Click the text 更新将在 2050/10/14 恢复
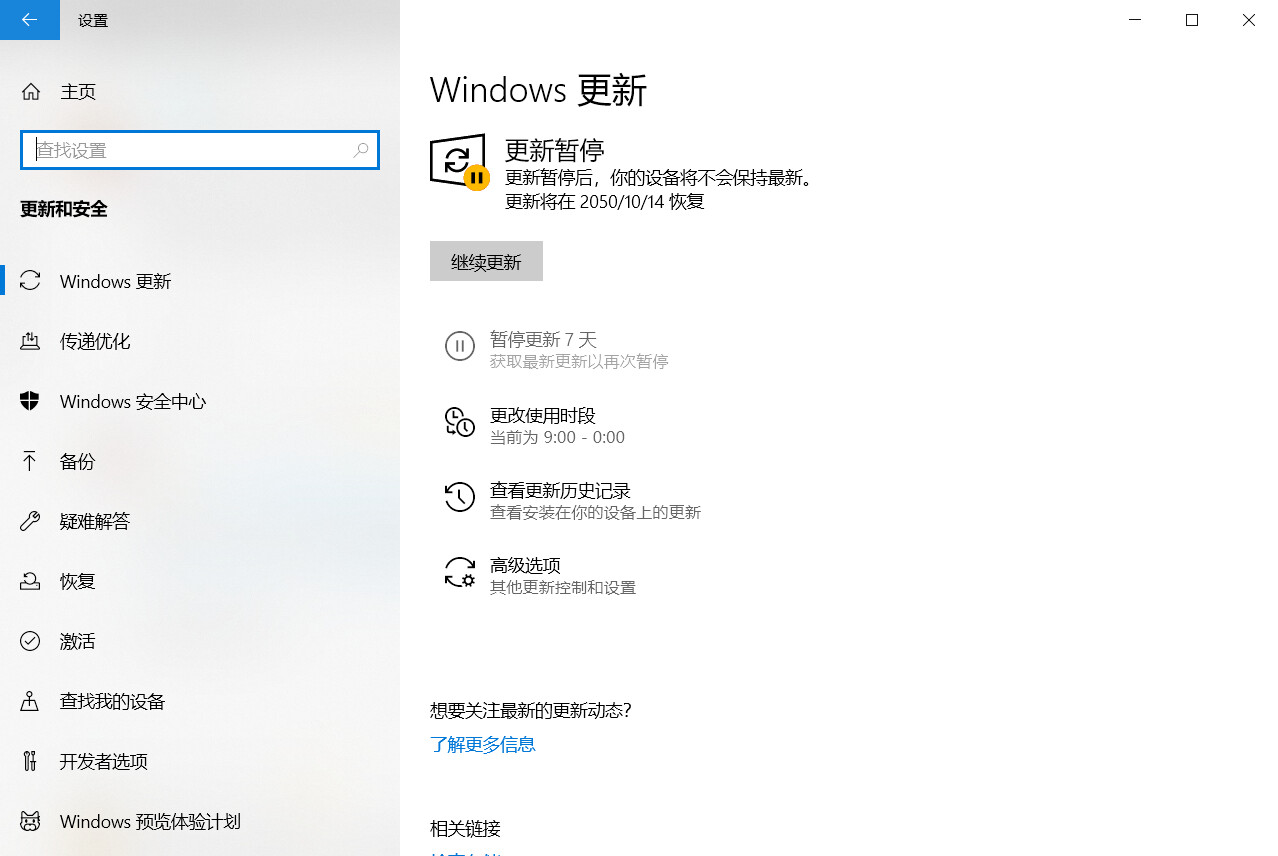This screenshot has height=856, width=1278. [x=605, y=201]
